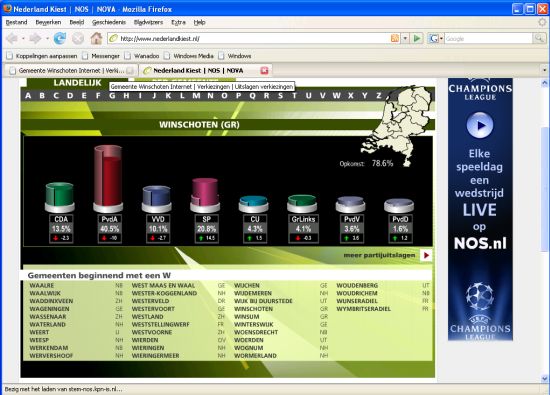This screenshot has height=395, width=550.
Task: Select letter A in the alphabet bar
Action: pos(28,95)
